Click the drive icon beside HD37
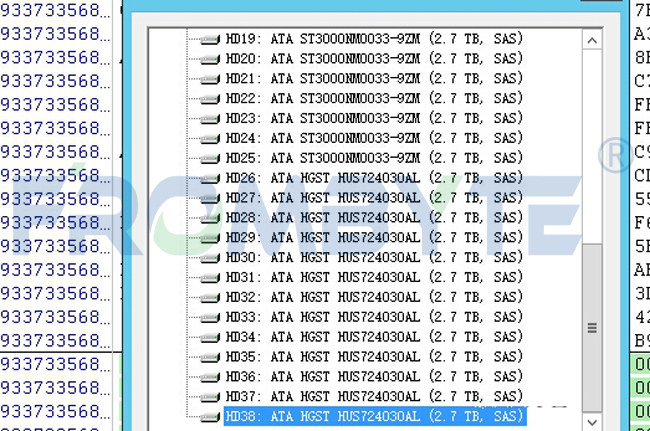 pyautogui.click(x=210, y=398)
